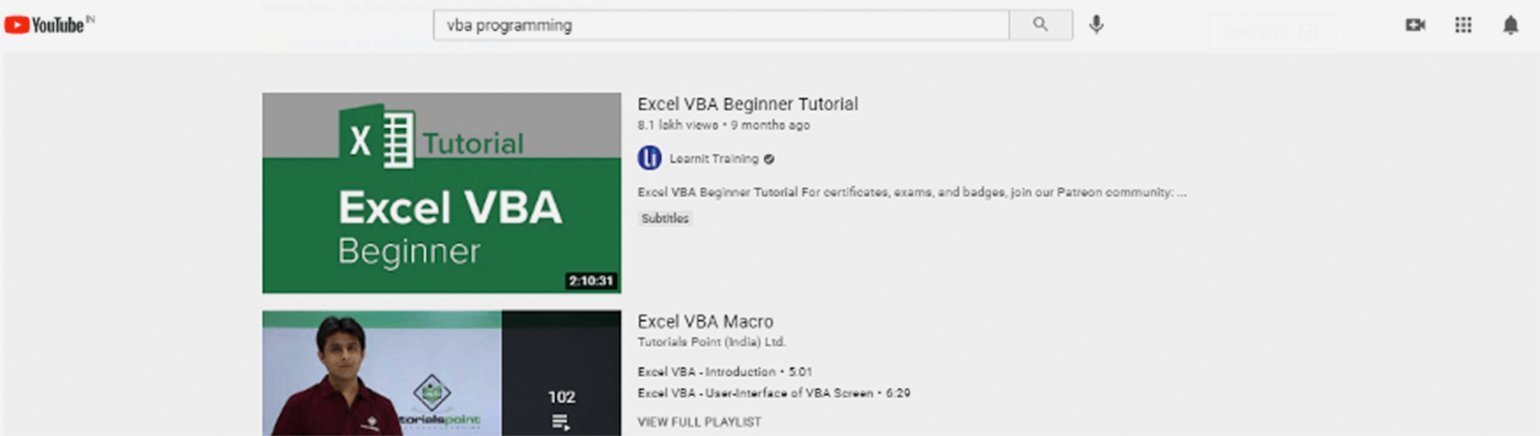This screenshot has width=1540, height=436.
Task: Click the verified badge beside Learnit Training
Action: (x=769, y=158)
